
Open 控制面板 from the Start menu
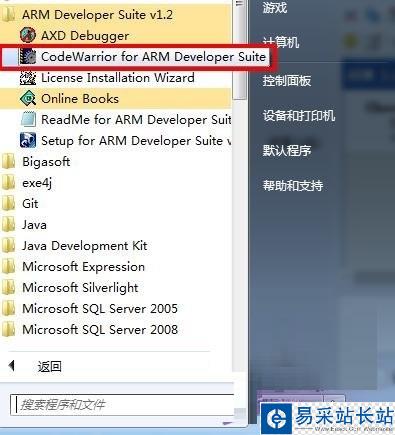coord(287,81)
